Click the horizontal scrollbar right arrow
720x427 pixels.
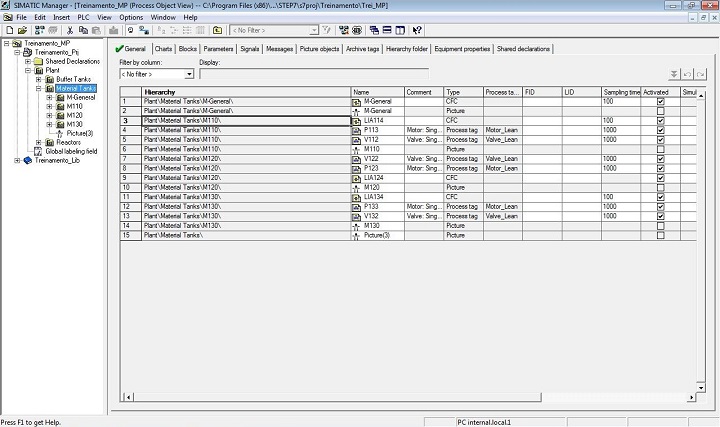(x=692, y=397)
